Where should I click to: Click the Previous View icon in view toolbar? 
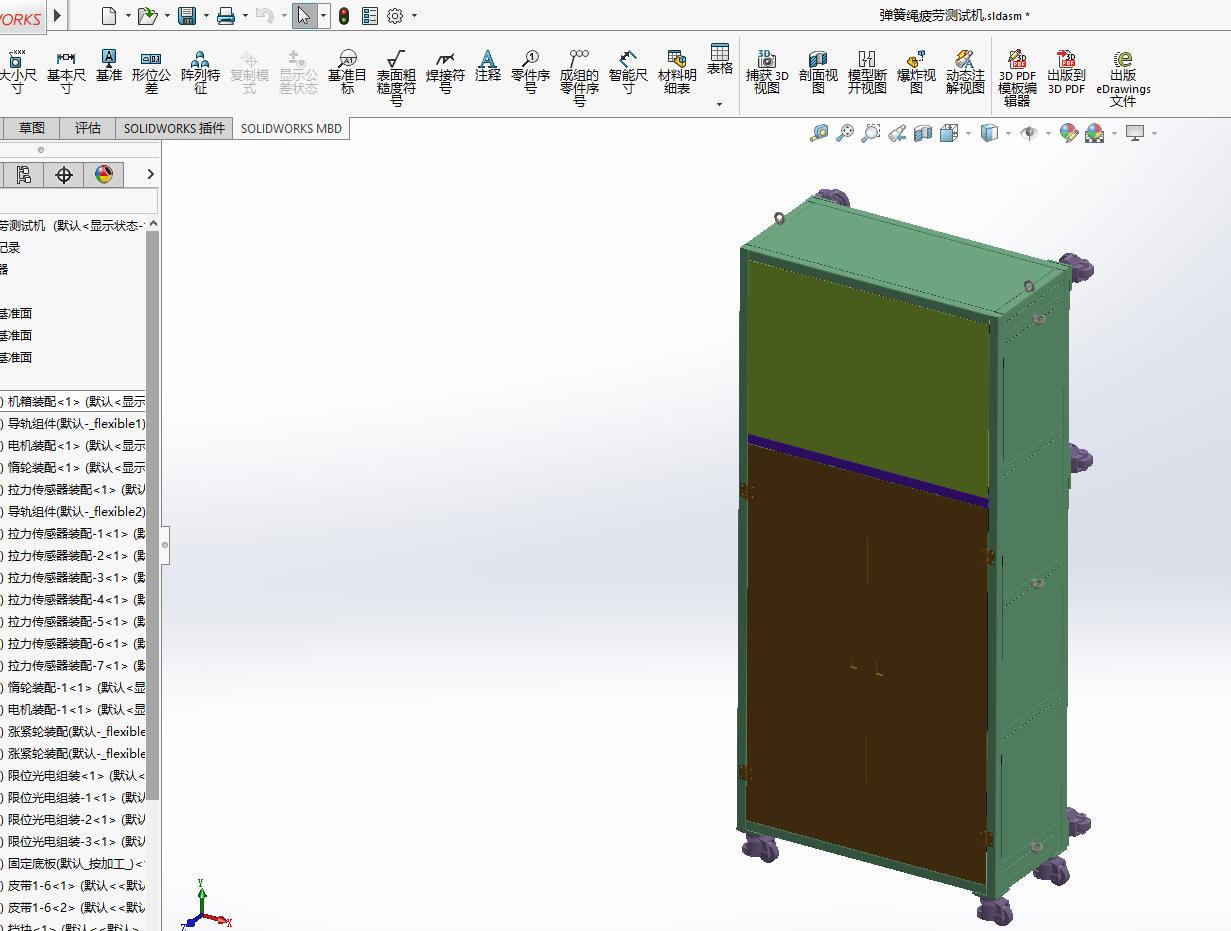pos(897,133)
